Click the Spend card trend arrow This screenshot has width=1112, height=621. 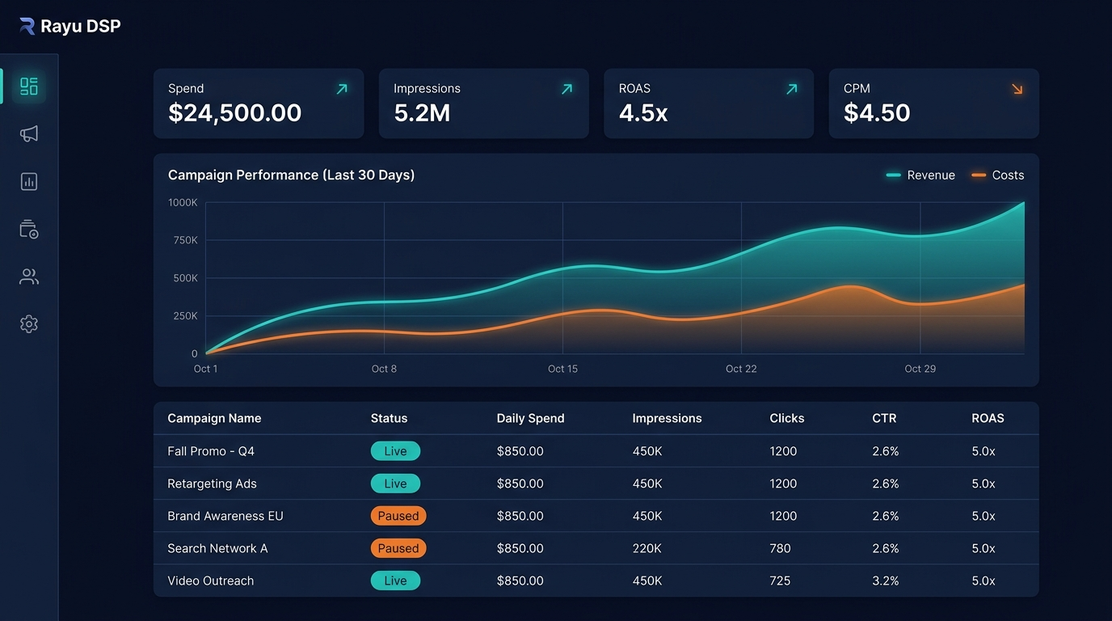pos(342,89)
